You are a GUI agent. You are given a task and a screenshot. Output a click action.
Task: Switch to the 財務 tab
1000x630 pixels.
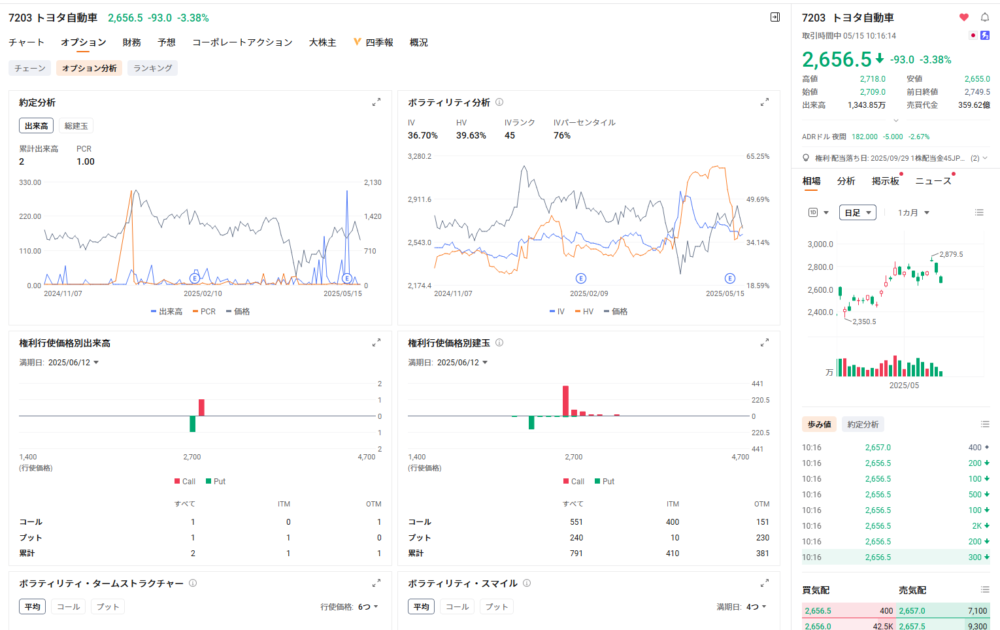131,43
